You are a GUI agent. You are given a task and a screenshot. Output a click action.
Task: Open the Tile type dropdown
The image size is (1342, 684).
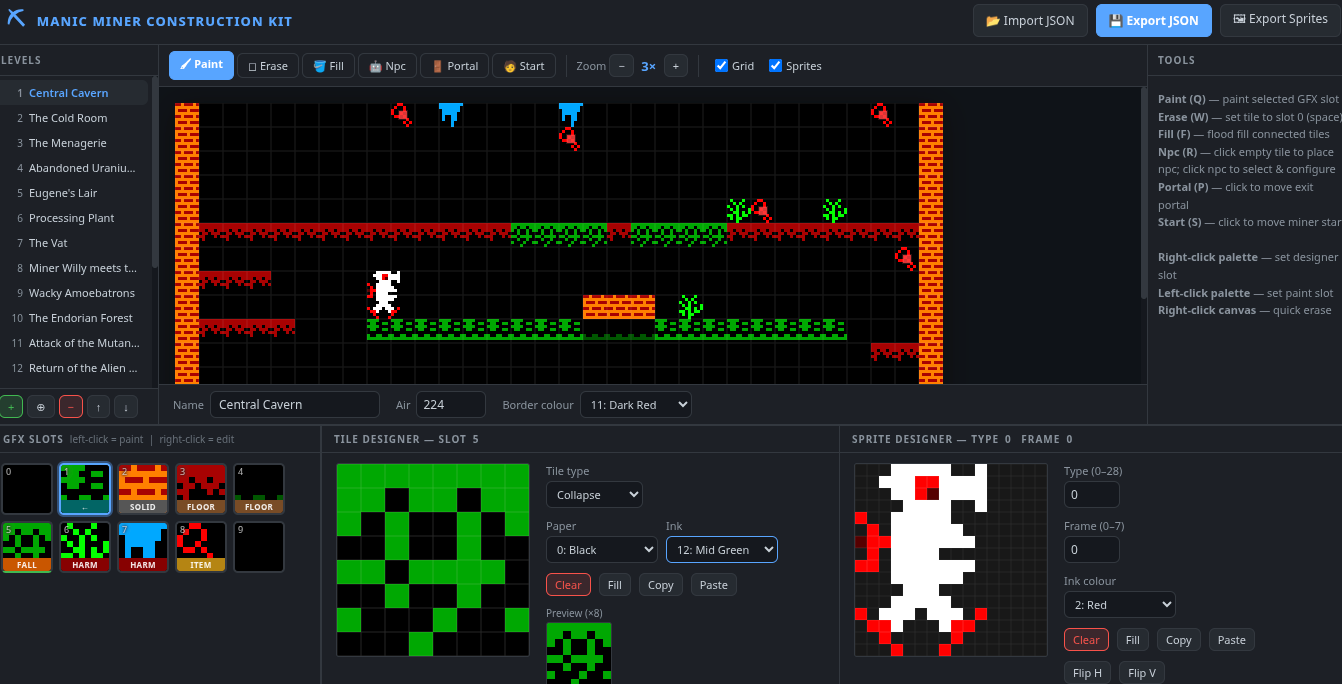594,495
